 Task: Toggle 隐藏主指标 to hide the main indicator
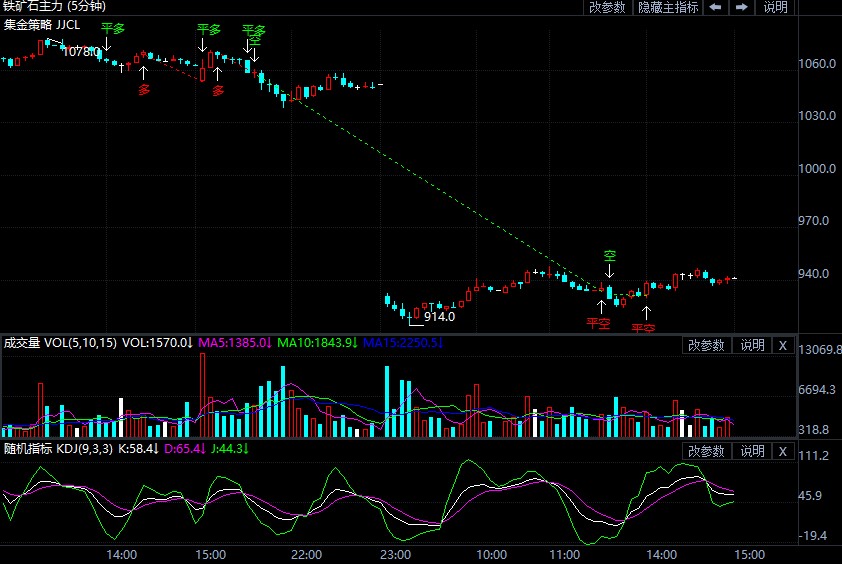click(668, 7)
